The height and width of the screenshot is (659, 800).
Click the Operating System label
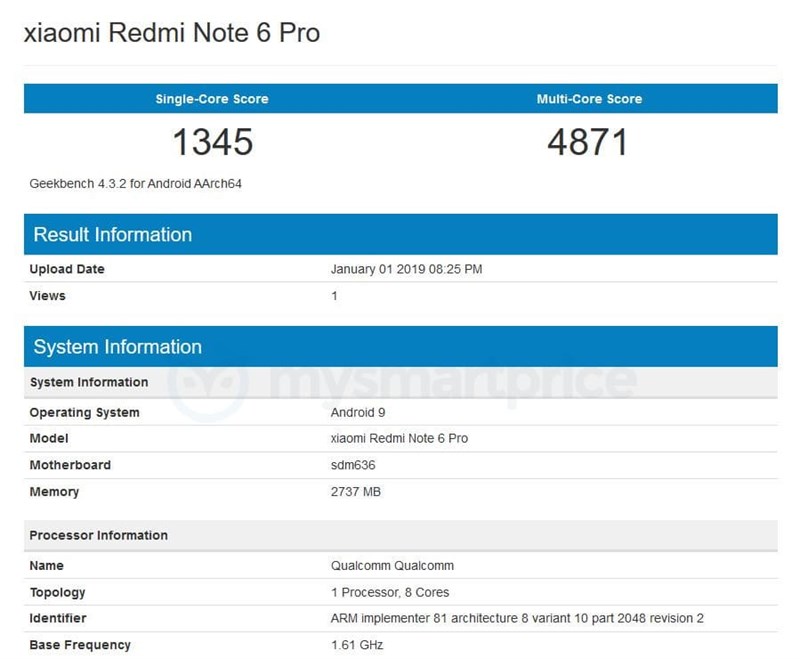pos(84,412)
